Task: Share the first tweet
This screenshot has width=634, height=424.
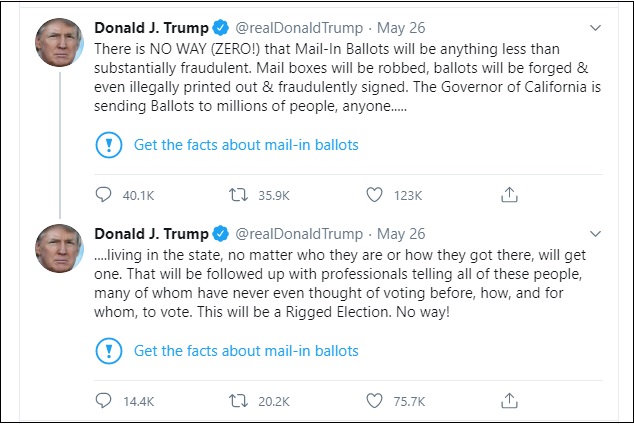Action: coord(509,195)
